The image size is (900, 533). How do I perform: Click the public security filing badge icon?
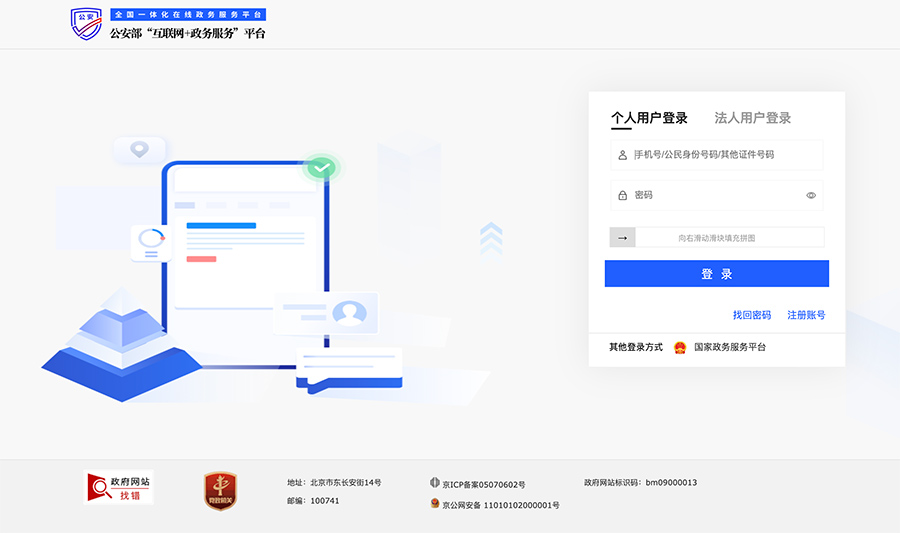pyautogui.click(x=435, y=504)
